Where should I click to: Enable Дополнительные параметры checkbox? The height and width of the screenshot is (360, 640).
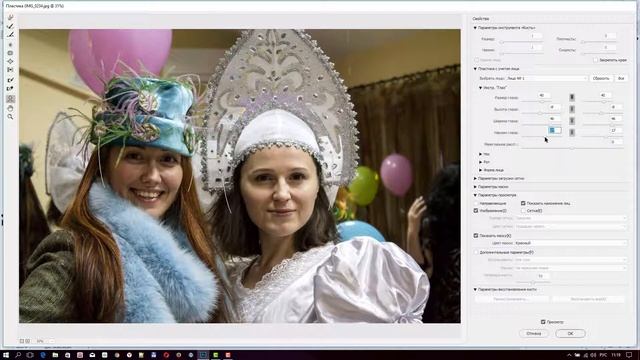[476, 252]
